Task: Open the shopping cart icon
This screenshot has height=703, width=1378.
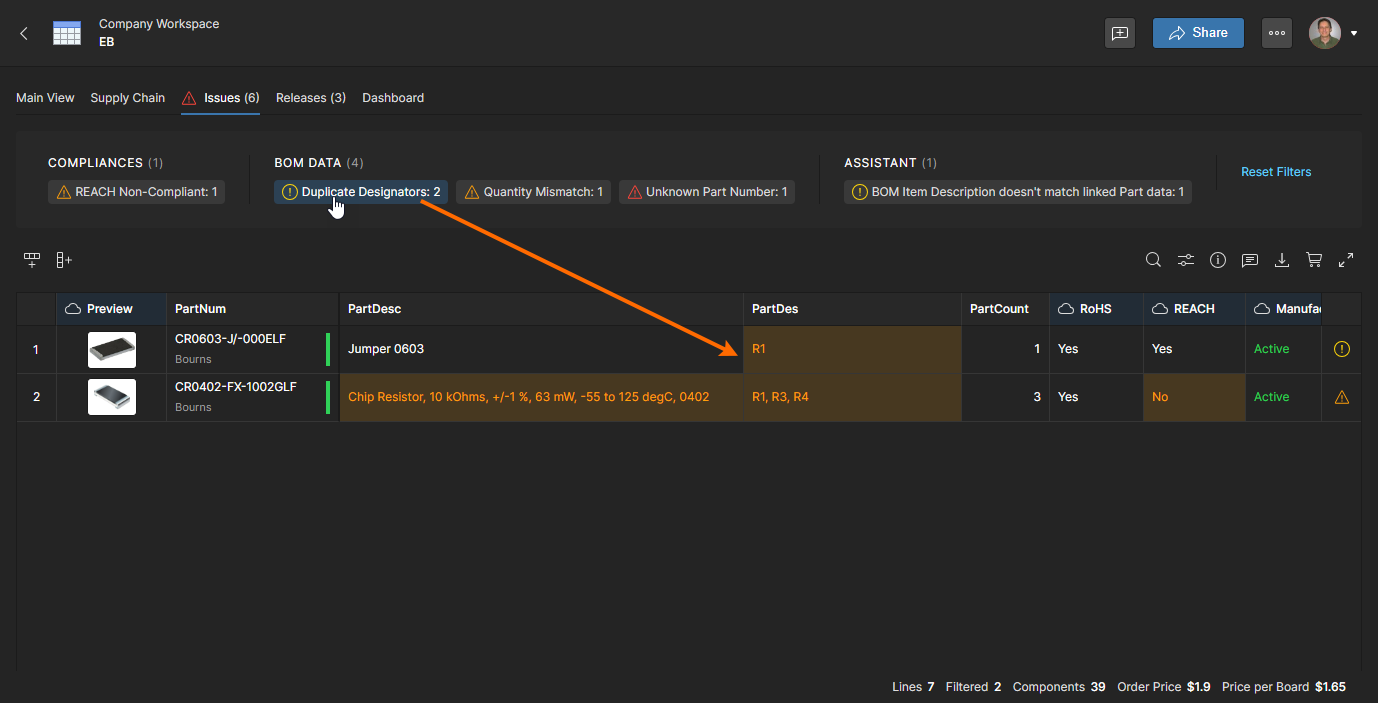Action: (1314, 260)
